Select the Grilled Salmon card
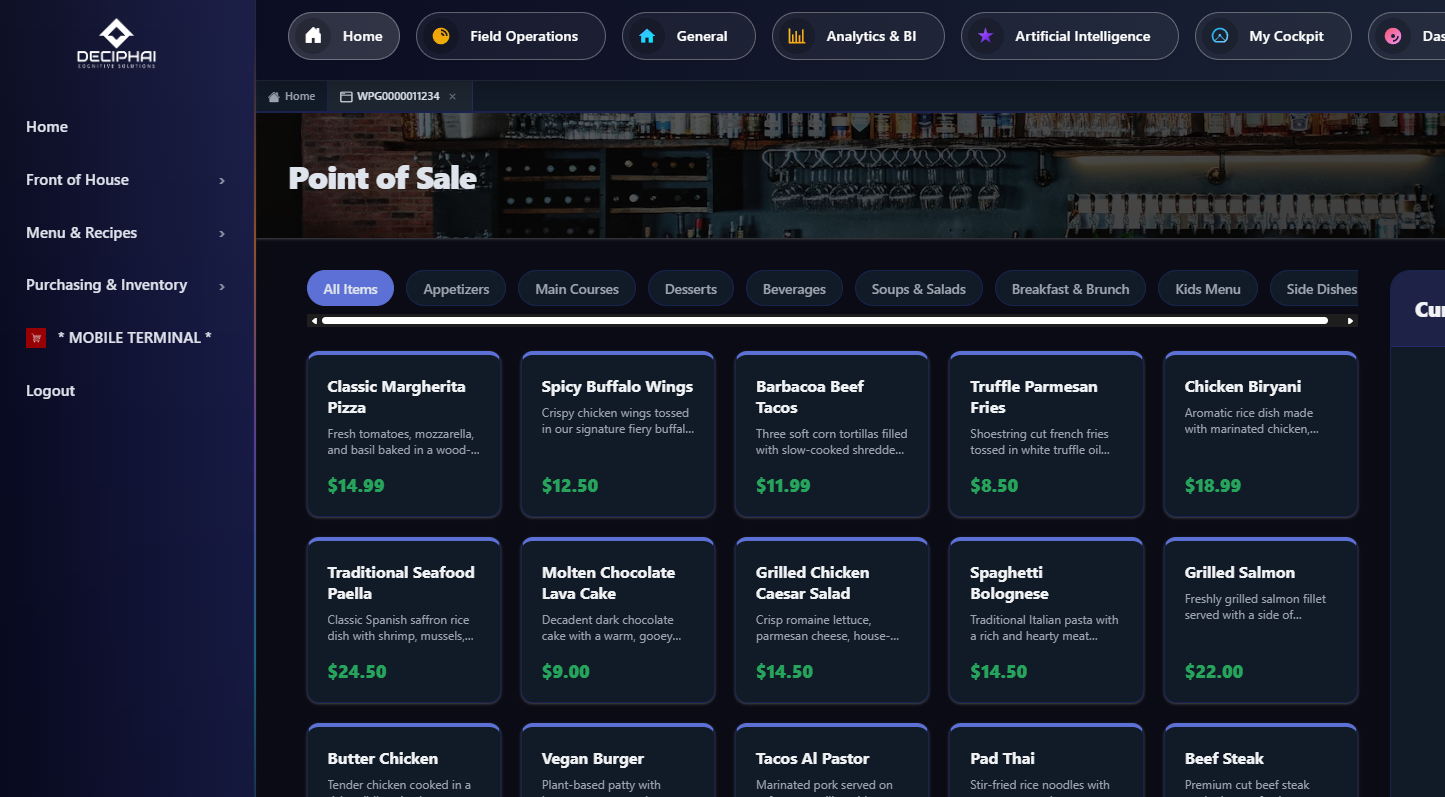The height and width of the screenshot is (797, 1445). 1261,621
